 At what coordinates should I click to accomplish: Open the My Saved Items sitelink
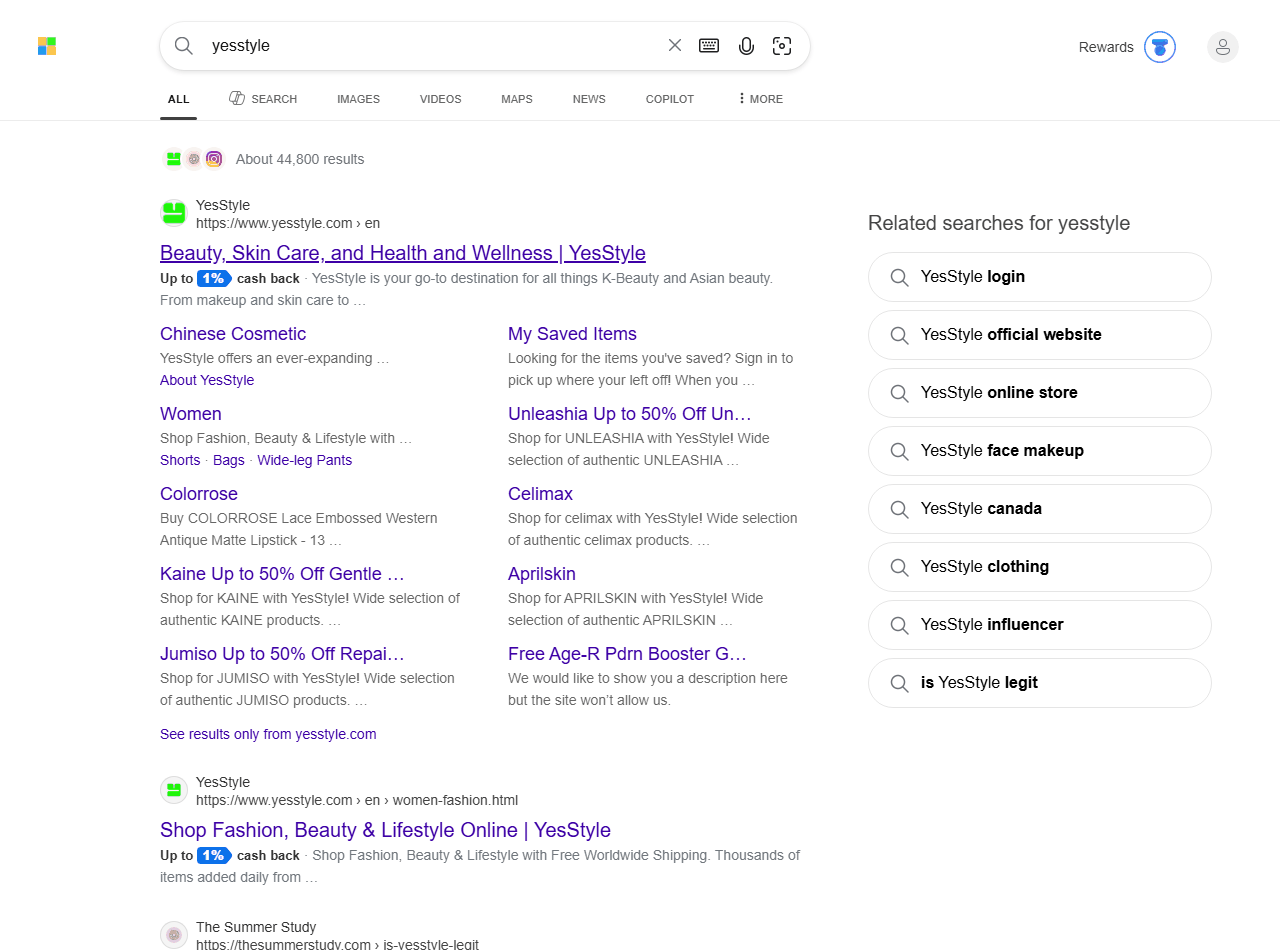coord(572,334)
